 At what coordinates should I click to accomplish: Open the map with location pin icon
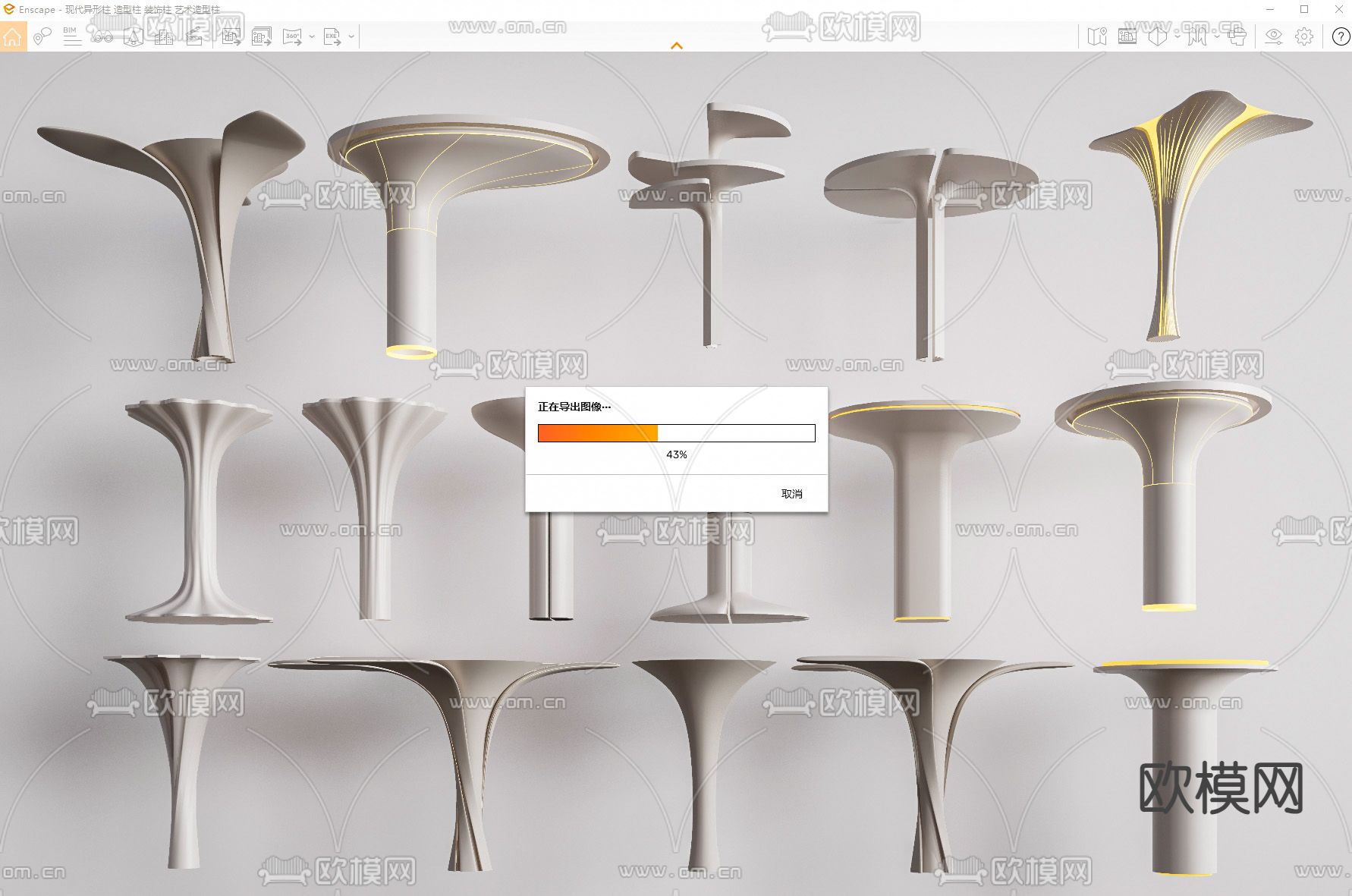[x=1097, y=36]
